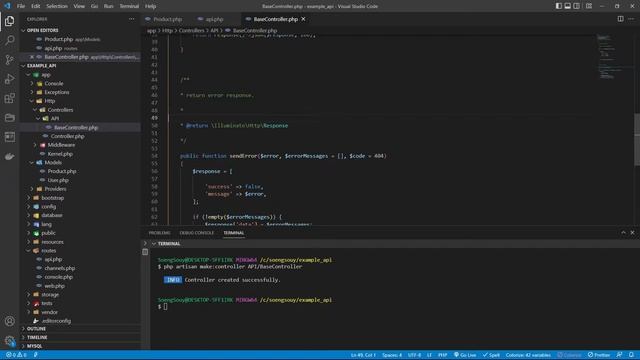Expand the Providers folder

(55, 189)
